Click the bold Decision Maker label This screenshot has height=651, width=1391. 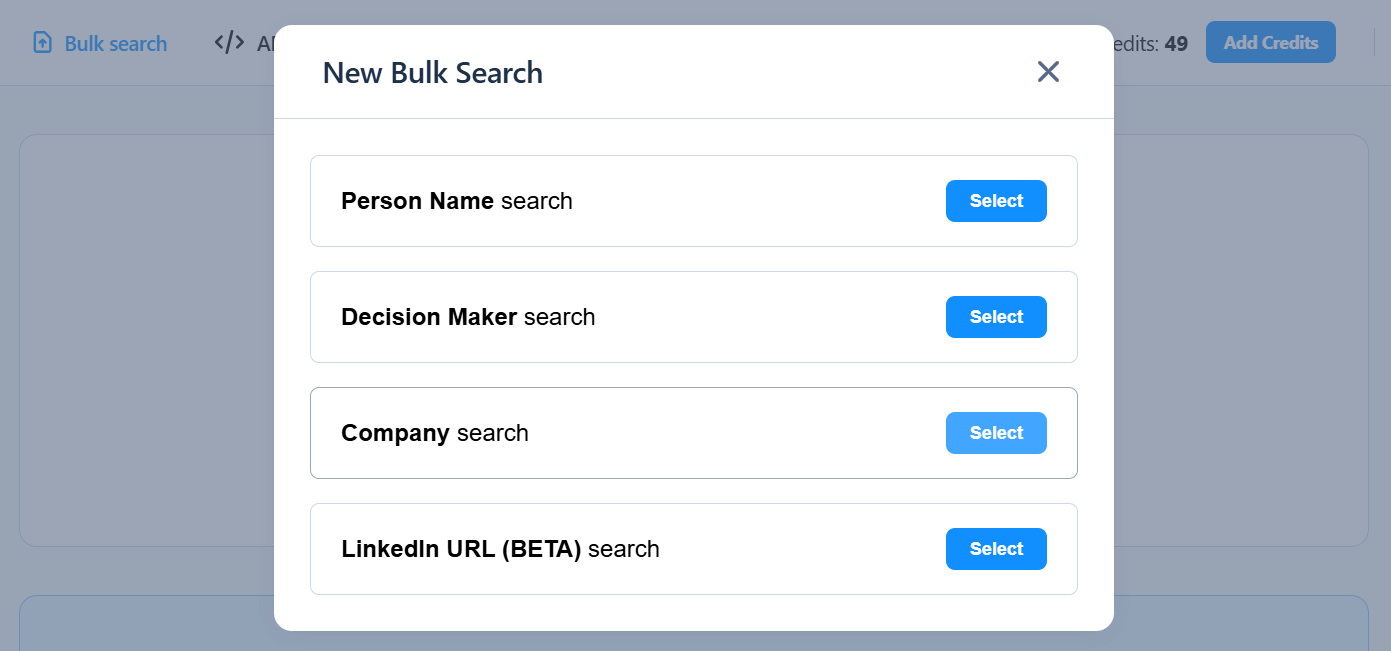click(x=428, y=317)
